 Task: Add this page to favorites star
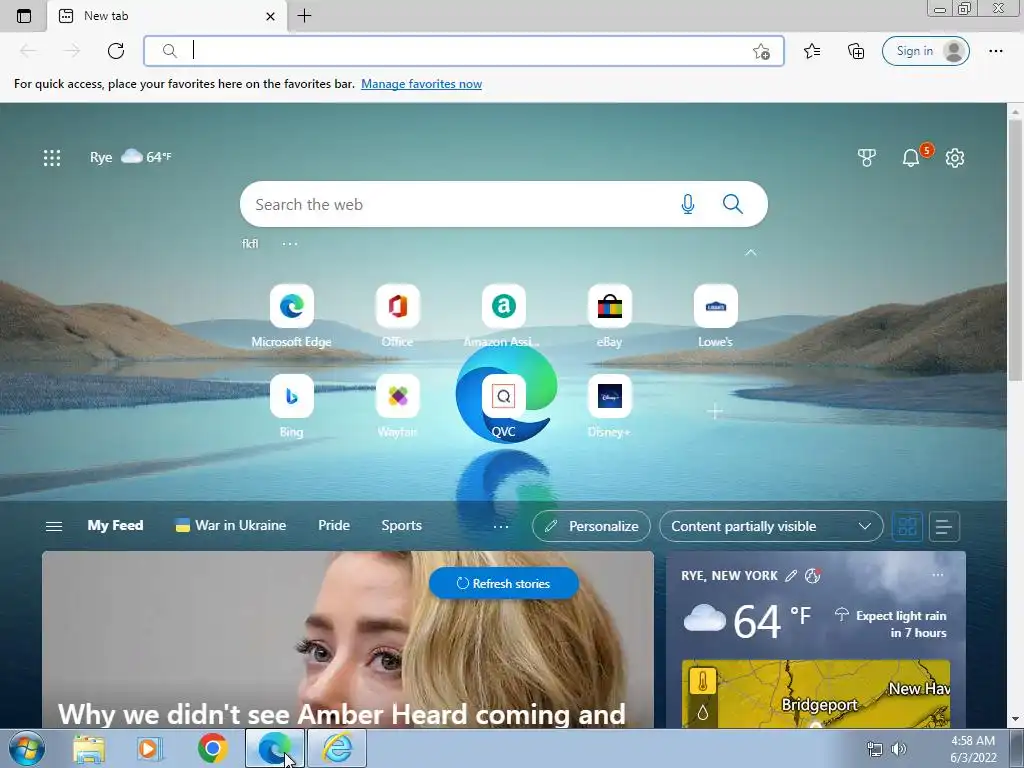pos(761,52)
